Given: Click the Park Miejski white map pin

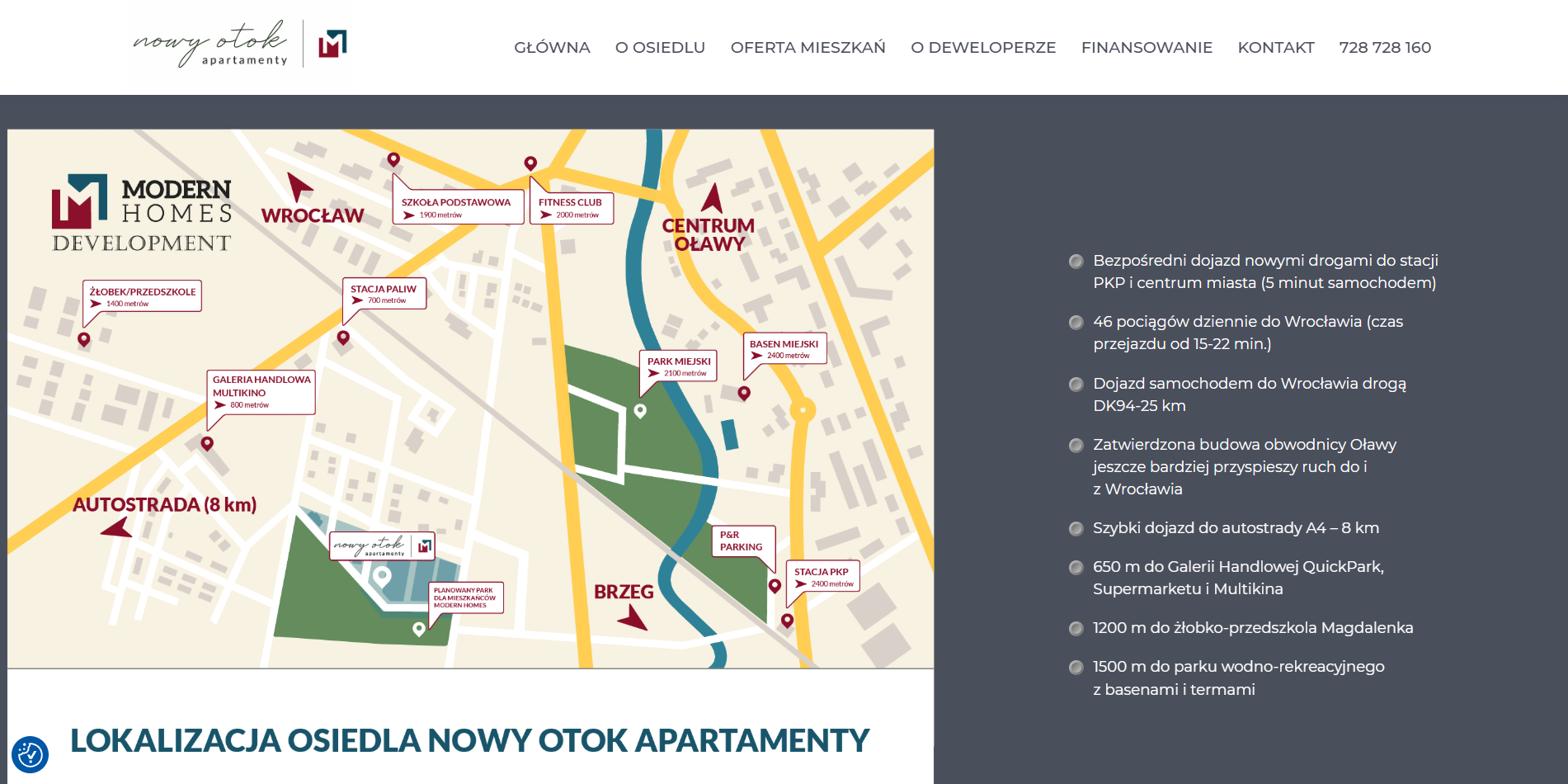Looking at the screenshot, I should 640,410.
